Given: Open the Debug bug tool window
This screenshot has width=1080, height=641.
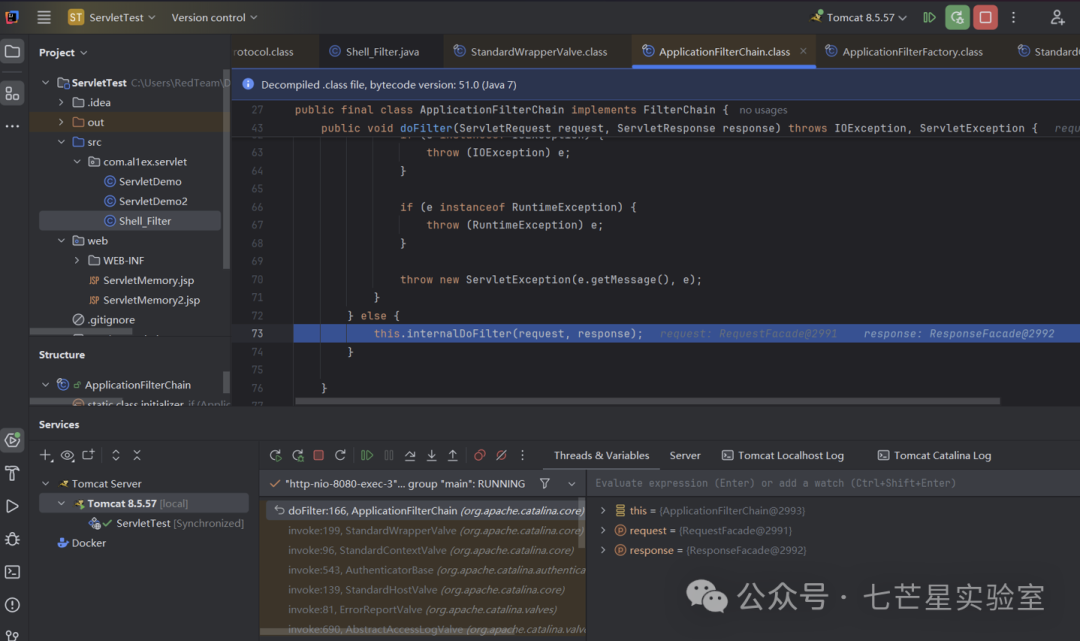Looking at the screenshot, I should pos(12,539).
